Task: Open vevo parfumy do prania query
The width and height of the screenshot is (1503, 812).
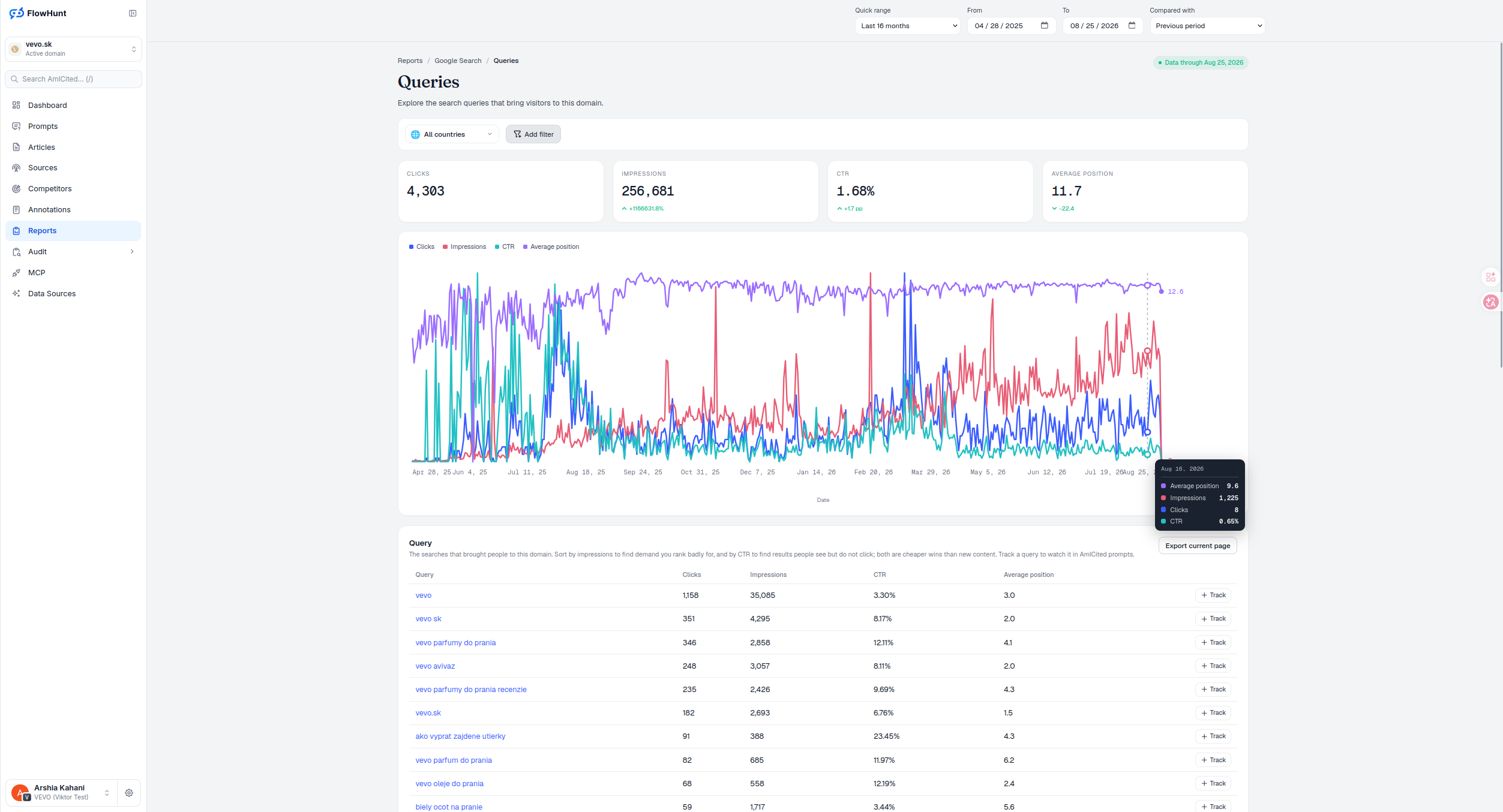Action: tap(455, 643)
